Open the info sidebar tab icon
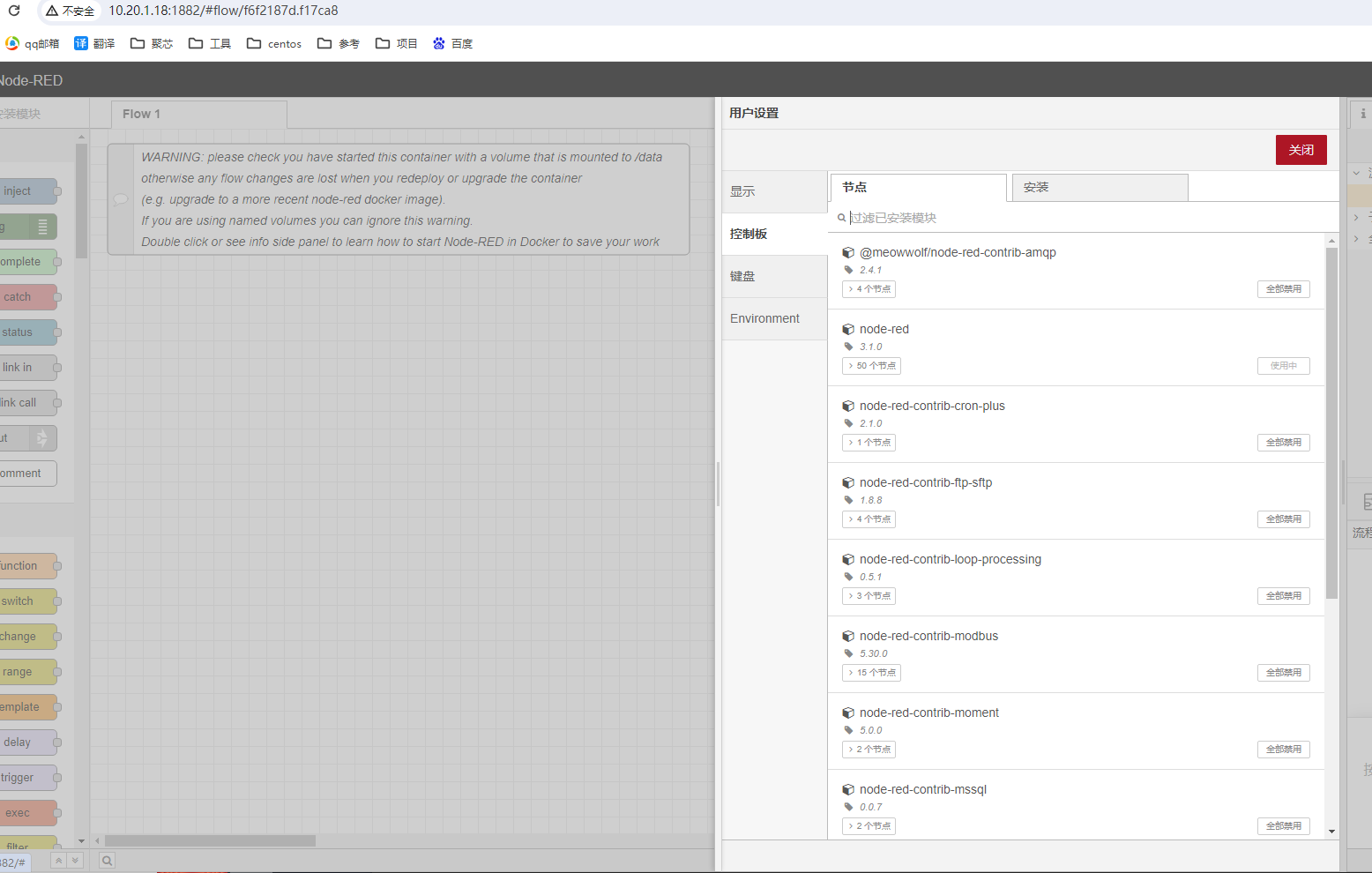This screenshot has height=873, width=1372. click(1362, 114)
